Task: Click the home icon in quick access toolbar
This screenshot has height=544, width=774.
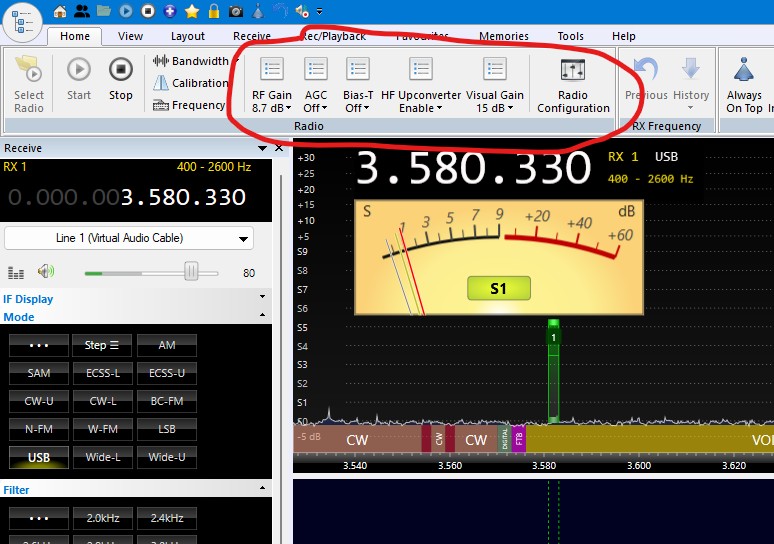Action: click(60, 11)
